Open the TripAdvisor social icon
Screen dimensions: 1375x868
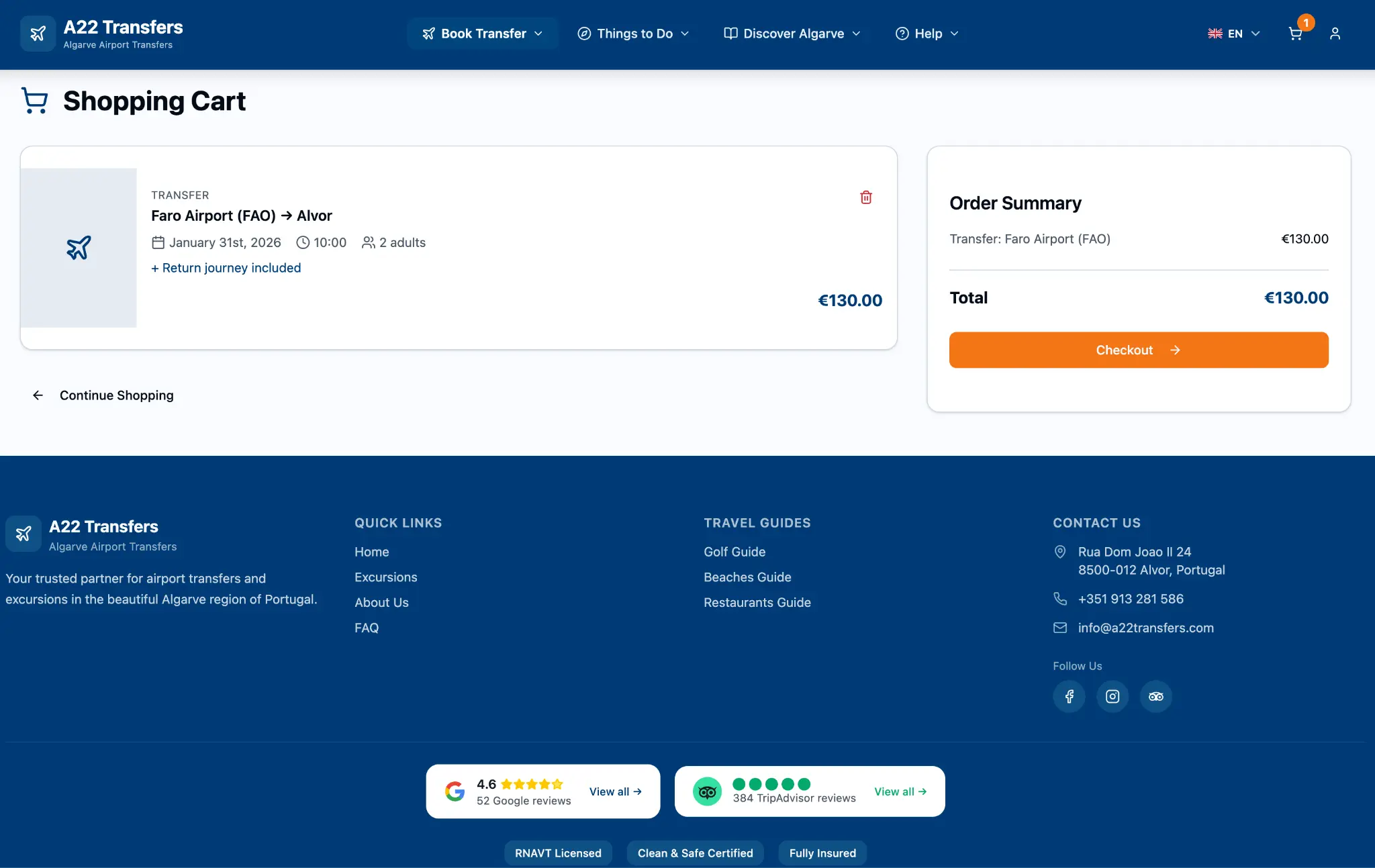[1156, 696]
